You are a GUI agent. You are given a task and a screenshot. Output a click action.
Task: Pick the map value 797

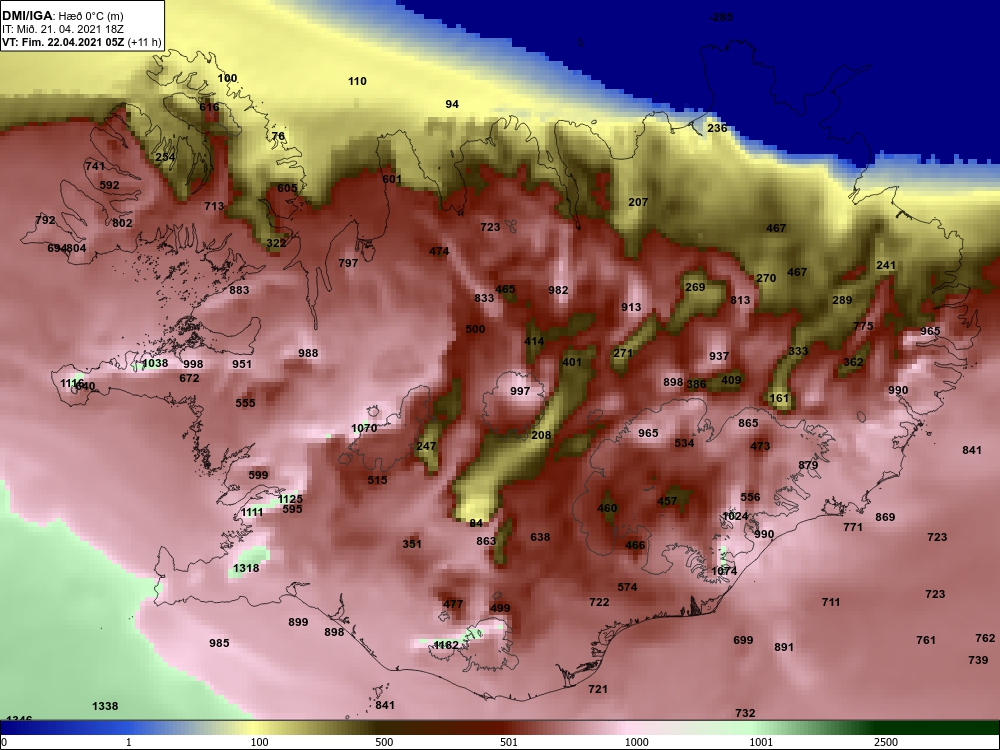348,263
